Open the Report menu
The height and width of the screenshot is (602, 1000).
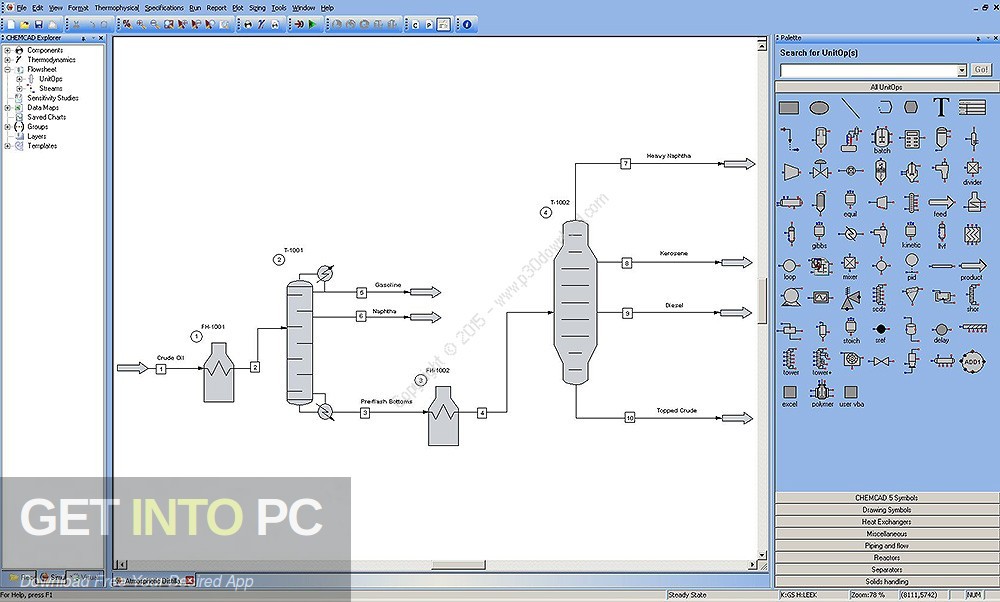tap(216, 8)
